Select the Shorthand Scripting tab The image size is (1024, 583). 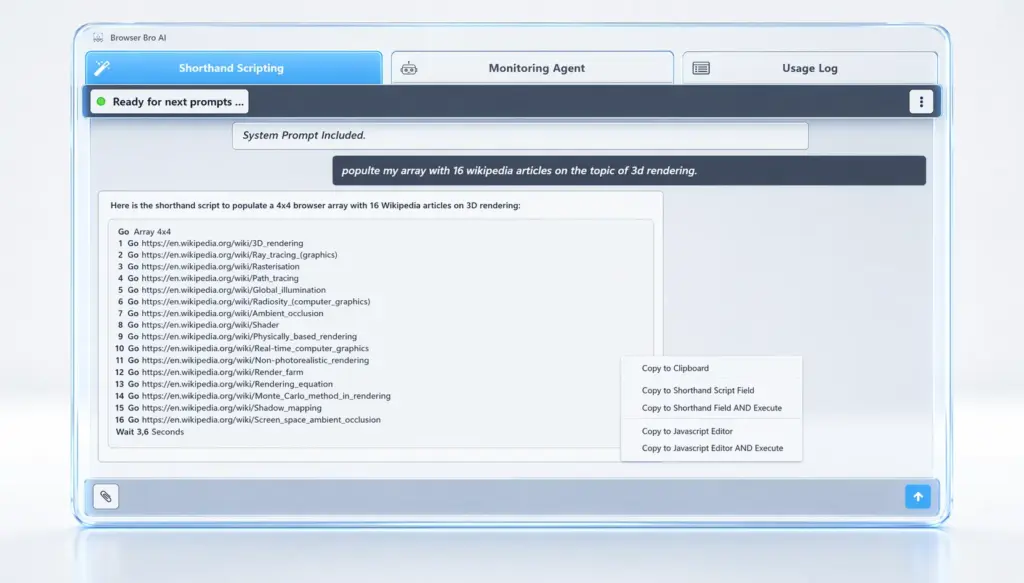tap(232, 68)
